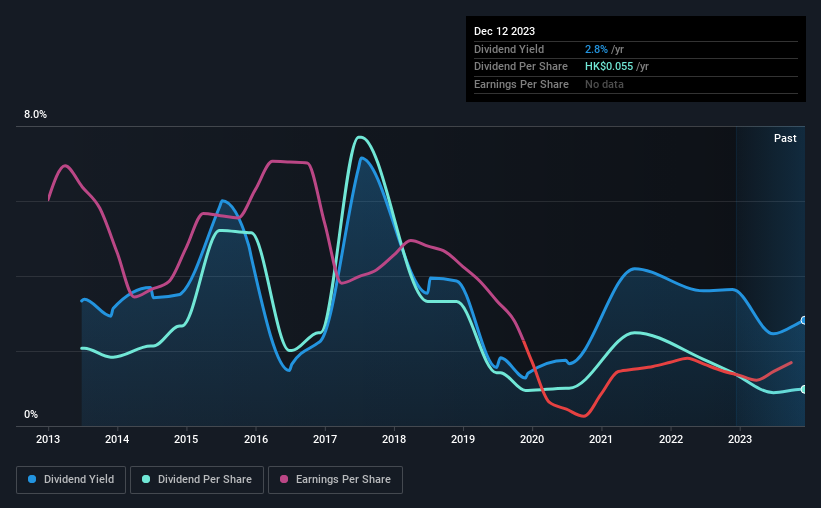Click the 8.0% y-axis label
The width and height of the screenshot is (821, 508).
pyautogui.click(x=35, y=115)
